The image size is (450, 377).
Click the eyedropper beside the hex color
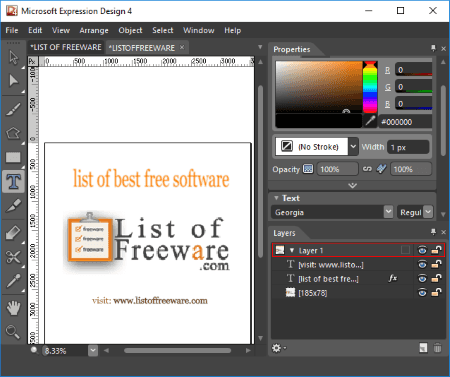pyautogui.click(x=370, y=121)
